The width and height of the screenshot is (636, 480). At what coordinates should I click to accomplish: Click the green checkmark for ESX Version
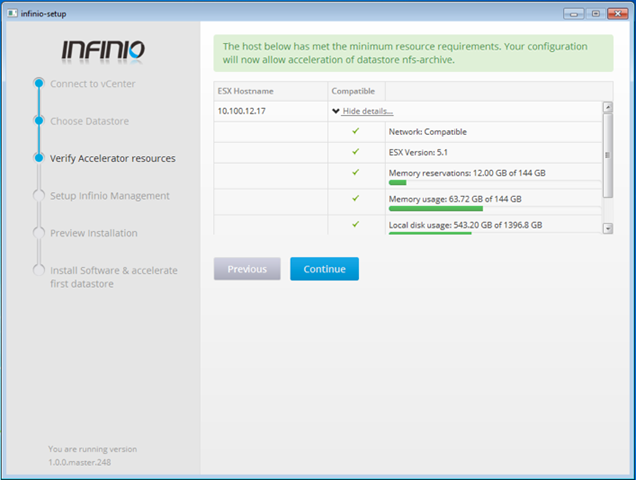click(x=355, y=152)
